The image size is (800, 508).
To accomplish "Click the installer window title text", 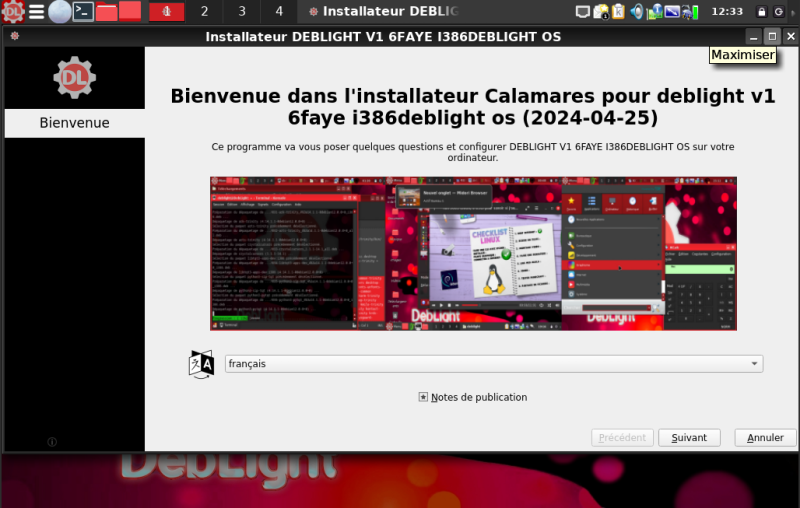I will click(383, 37).
